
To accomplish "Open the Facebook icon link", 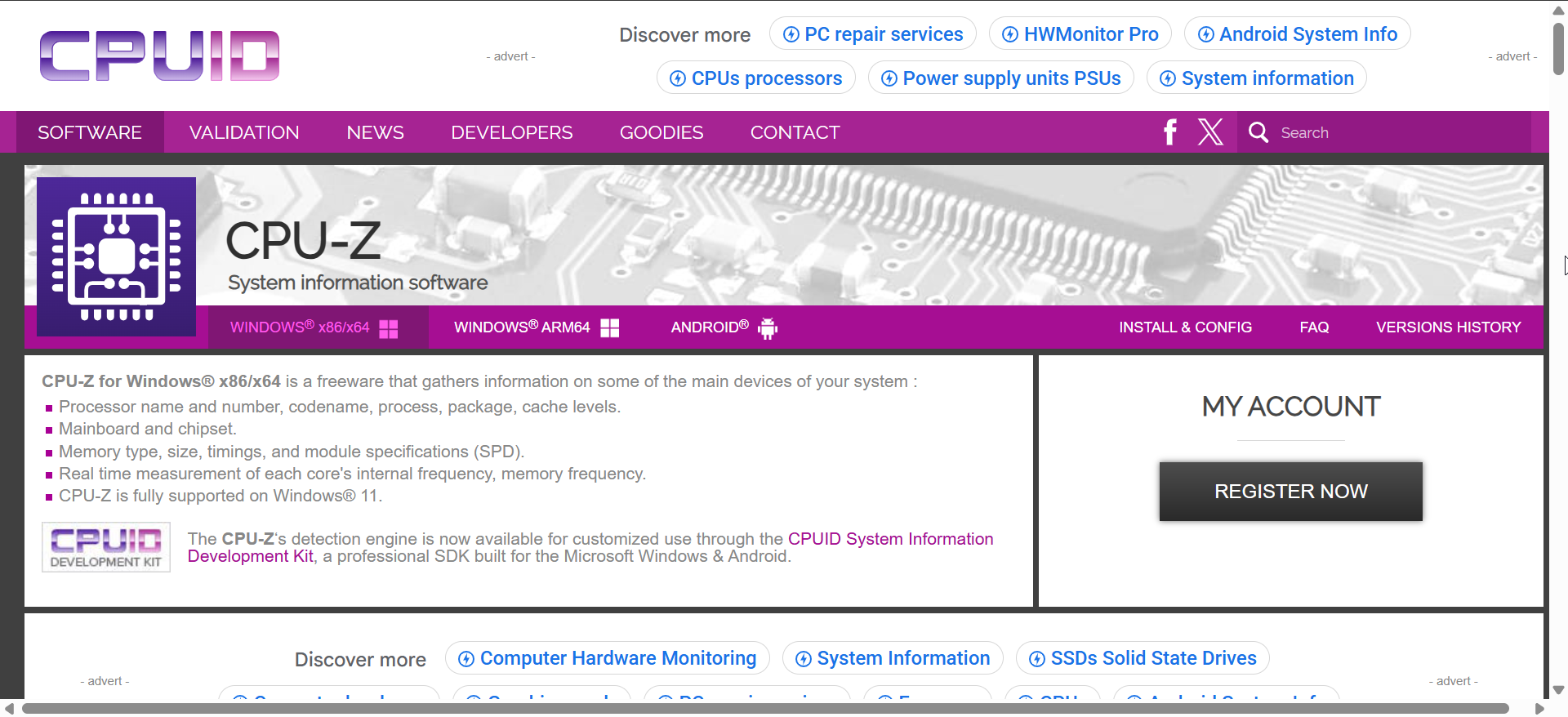I will (x=1169, y=132).
